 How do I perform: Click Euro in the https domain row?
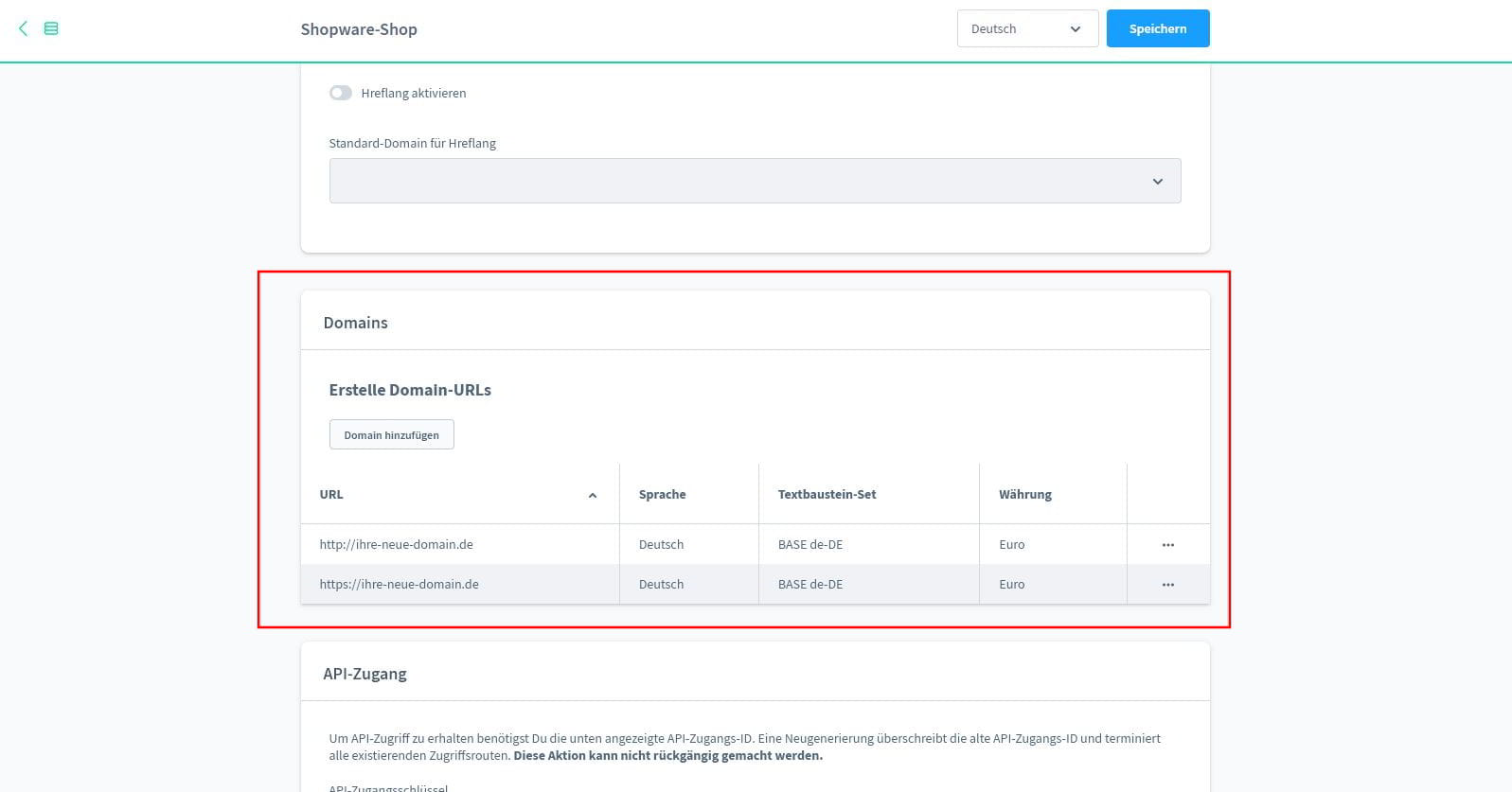tap(1011, 584)
